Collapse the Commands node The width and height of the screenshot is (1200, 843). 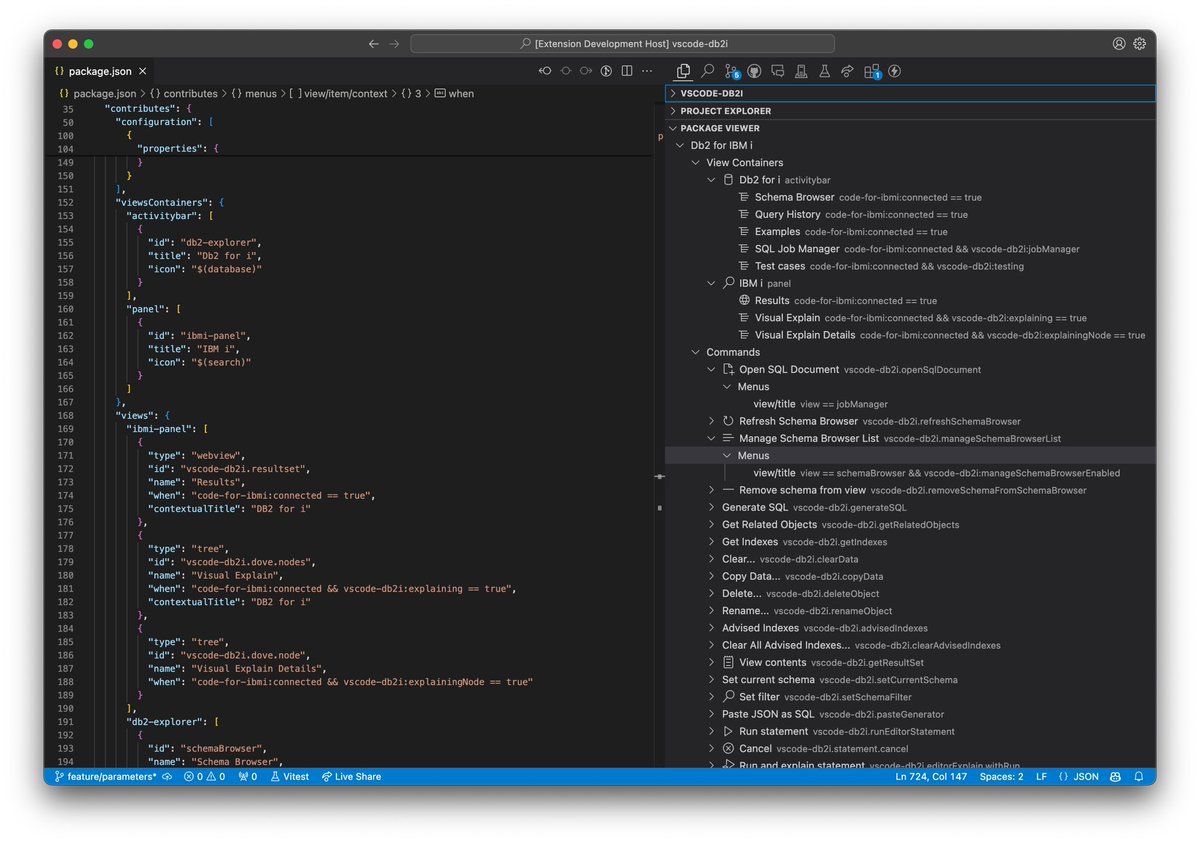click(x=697, y=352)
